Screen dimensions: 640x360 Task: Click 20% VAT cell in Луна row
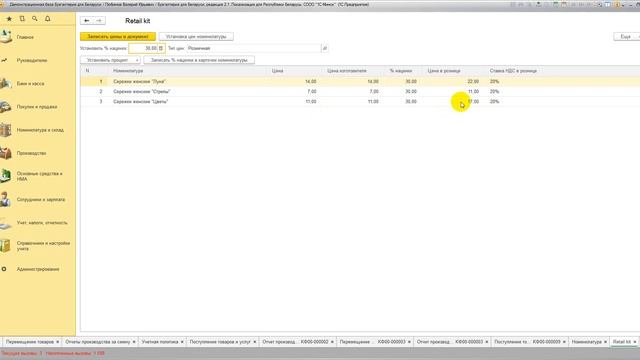[x=494, y=82]
